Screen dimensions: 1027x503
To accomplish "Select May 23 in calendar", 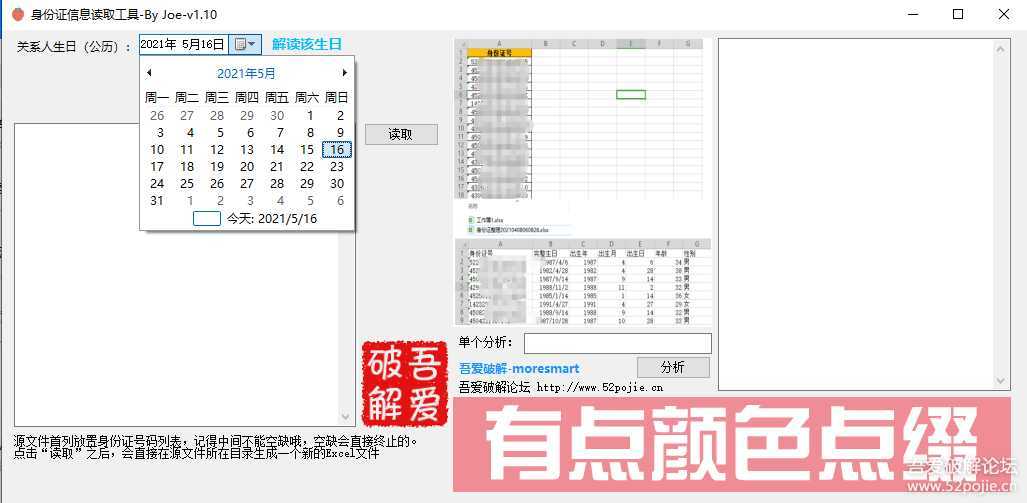I will [x=337, y=166].
